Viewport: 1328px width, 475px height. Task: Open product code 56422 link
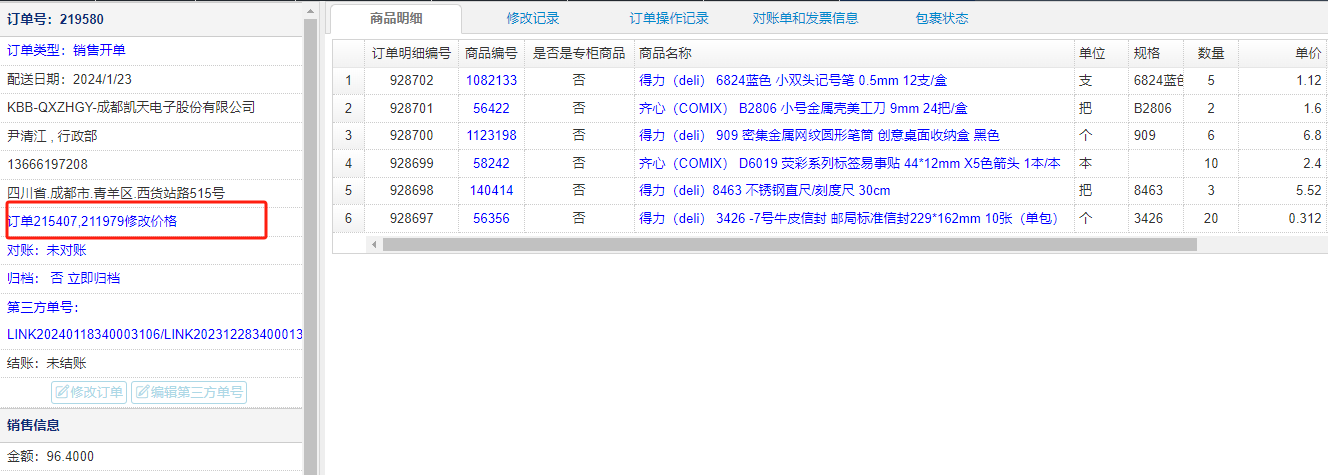(x=491, y=108)
